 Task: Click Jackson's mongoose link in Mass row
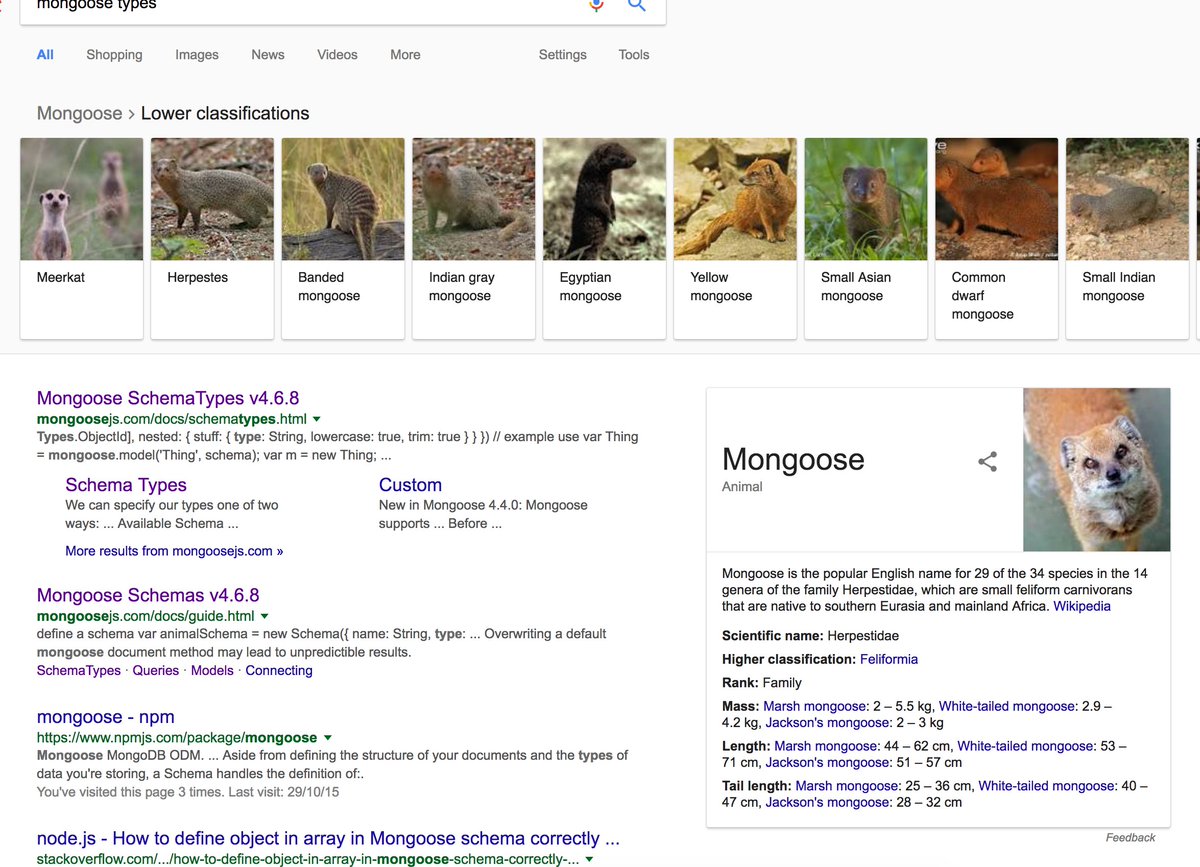[x=828, y=722]
